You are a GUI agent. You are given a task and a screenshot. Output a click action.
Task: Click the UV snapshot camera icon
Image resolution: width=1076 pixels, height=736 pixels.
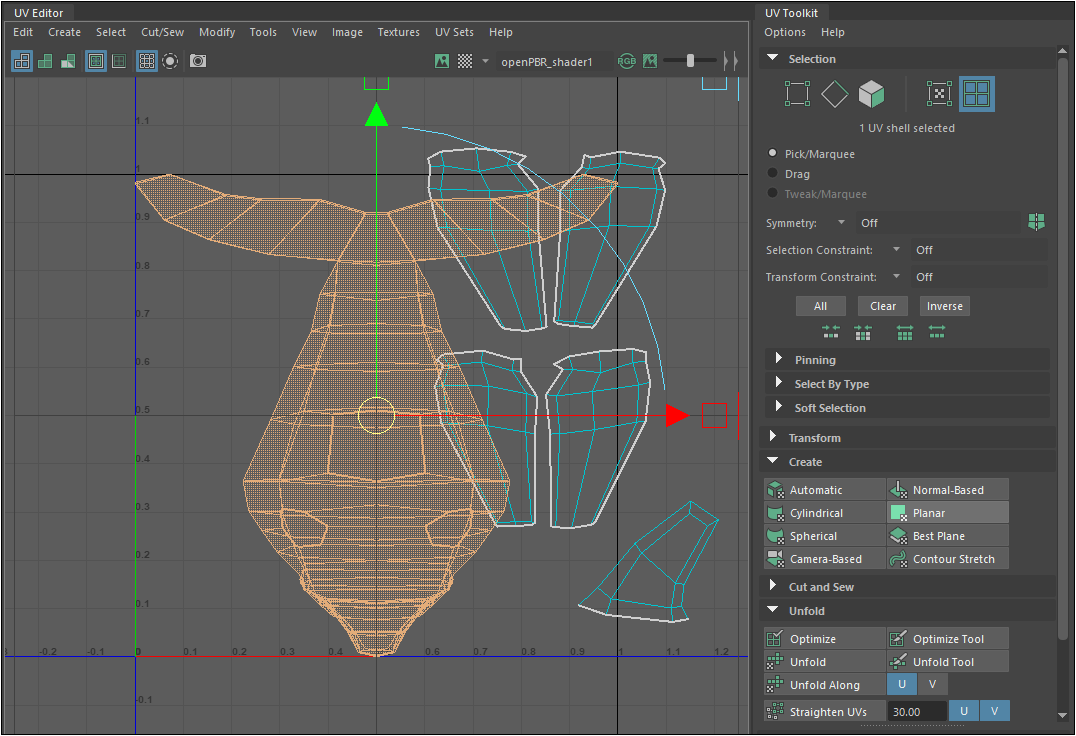[x=198, y=61]
